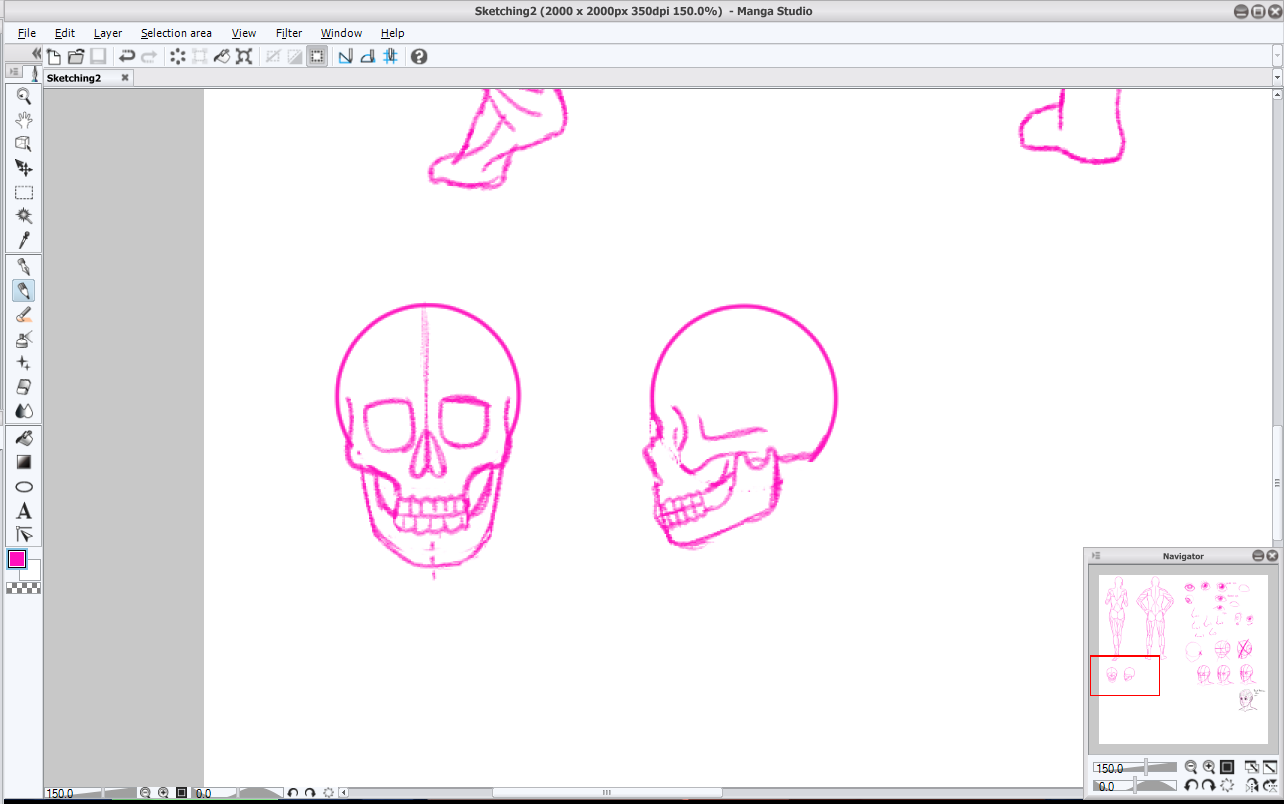
Task: Select the Eyedropper tool in toolbox
Action: 24,240
